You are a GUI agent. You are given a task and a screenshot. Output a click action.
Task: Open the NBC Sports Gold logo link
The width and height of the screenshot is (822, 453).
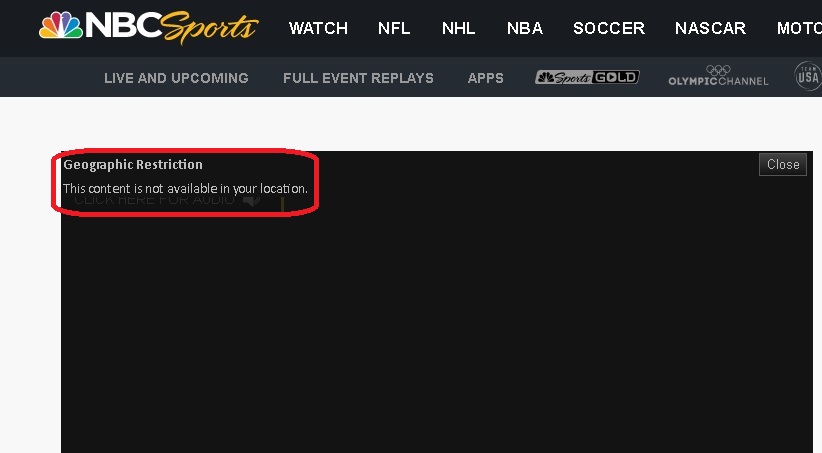click(587, 78)
